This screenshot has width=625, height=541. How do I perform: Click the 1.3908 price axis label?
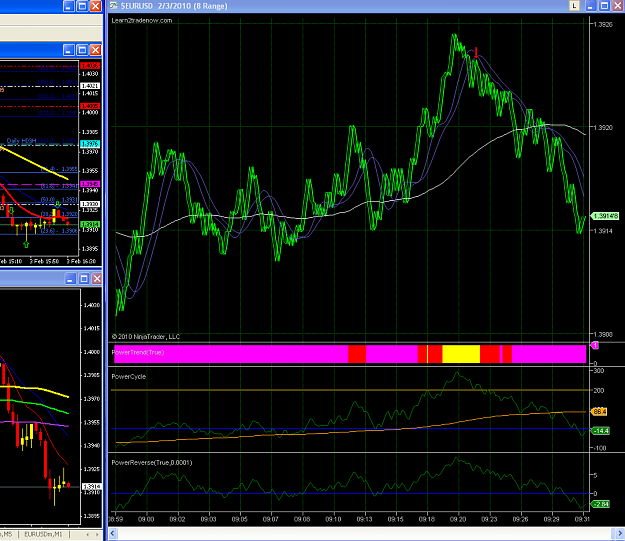tap(603, 334)
